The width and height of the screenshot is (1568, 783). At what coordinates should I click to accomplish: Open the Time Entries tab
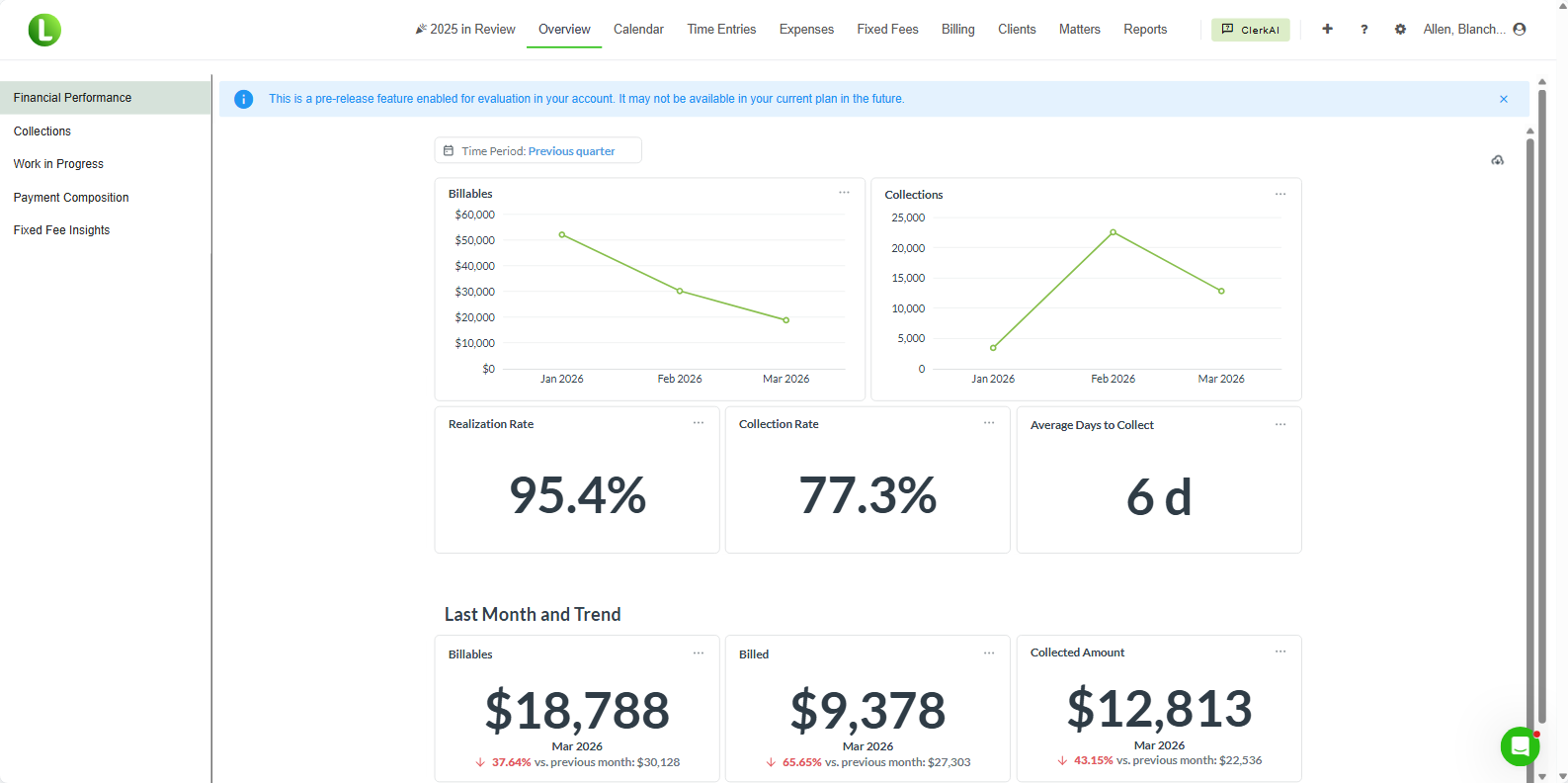pyautogui.click(x=721, y=30)
